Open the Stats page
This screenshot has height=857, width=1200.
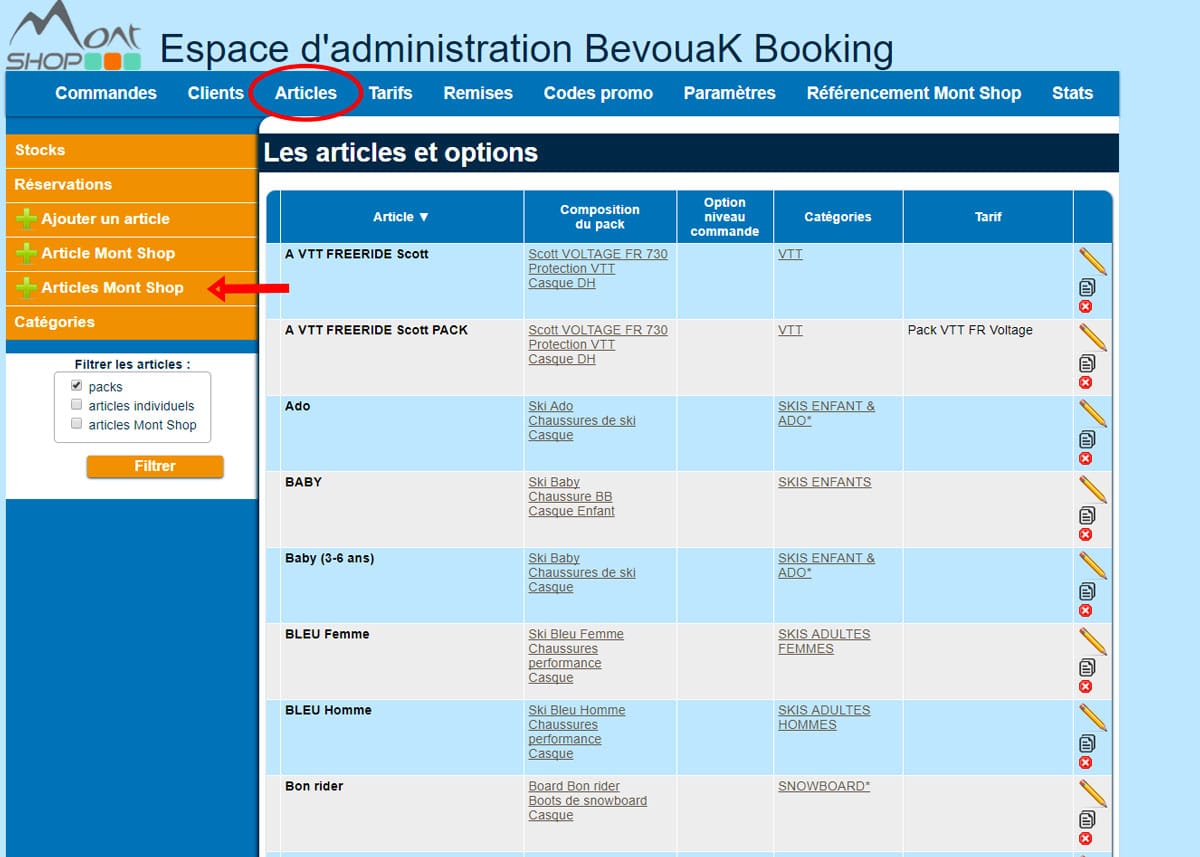(x=1072, y=93)
